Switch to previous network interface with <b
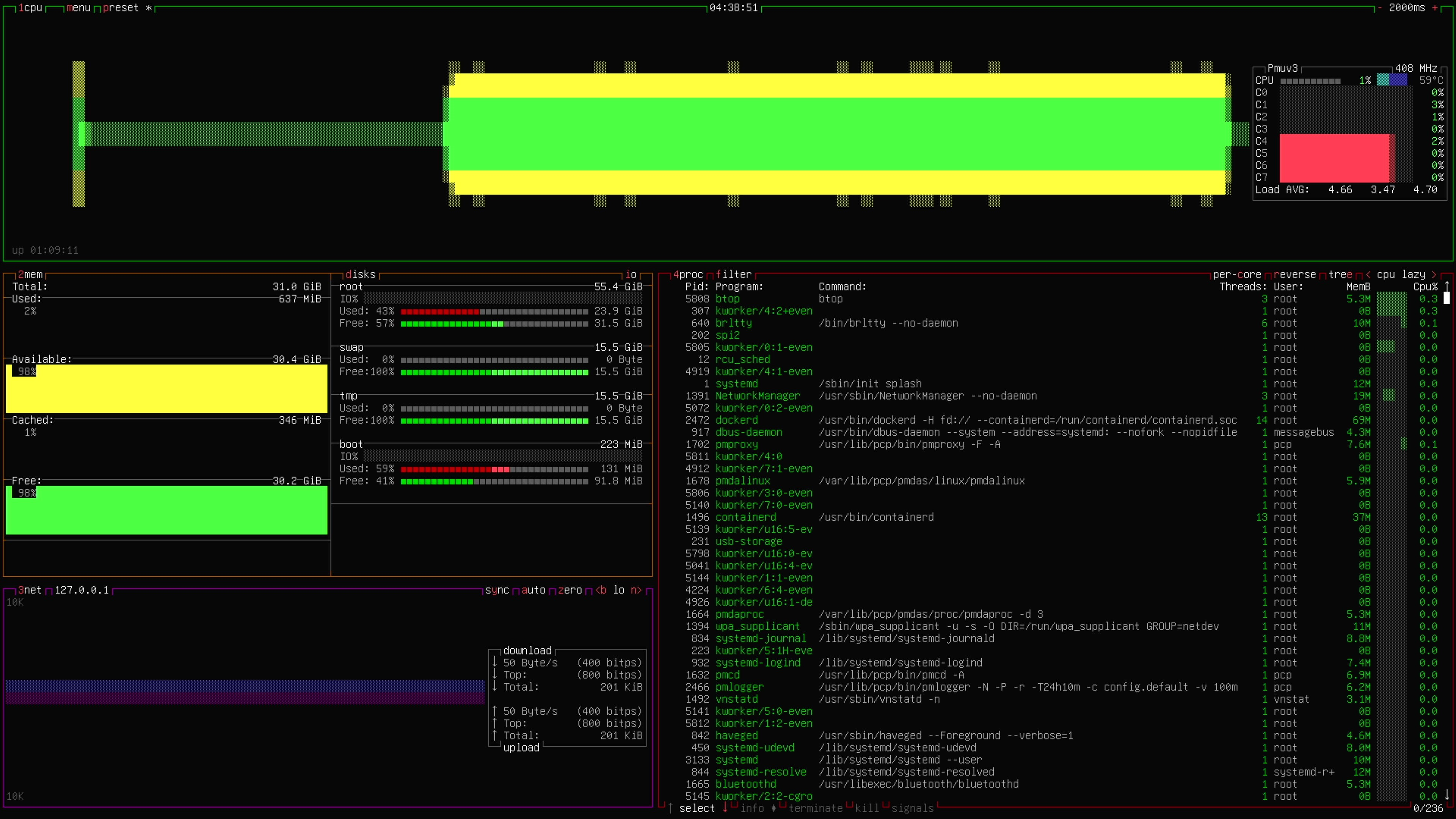The image size is (1456, 819). (601, 590)
